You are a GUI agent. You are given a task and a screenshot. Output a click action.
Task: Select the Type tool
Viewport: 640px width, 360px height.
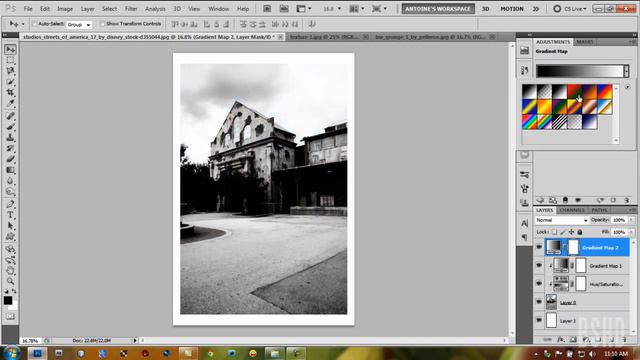pos(10,215)
